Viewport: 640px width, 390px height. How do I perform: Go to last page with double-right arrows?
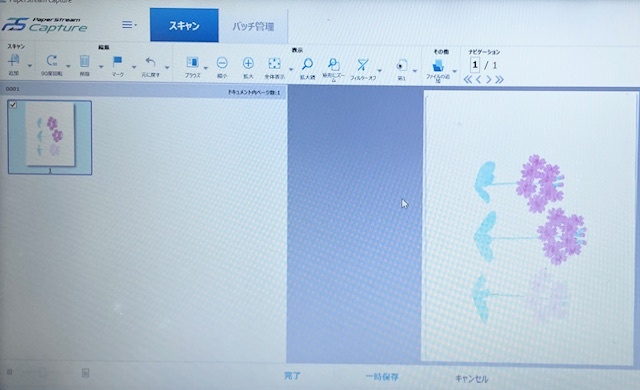pyautogui.click(x=499, y=80)
